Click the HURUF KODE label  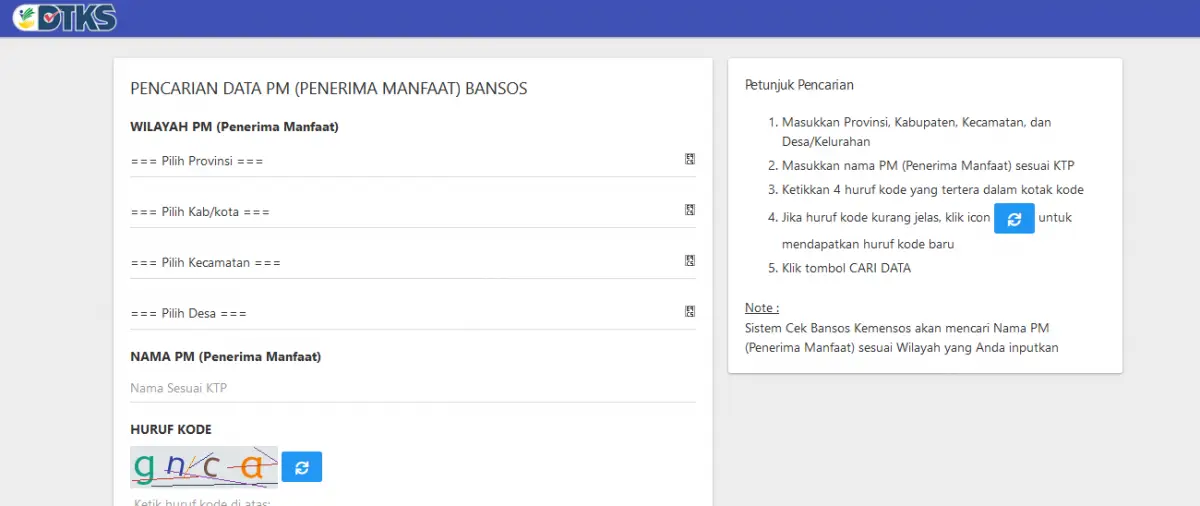(171, 429)
